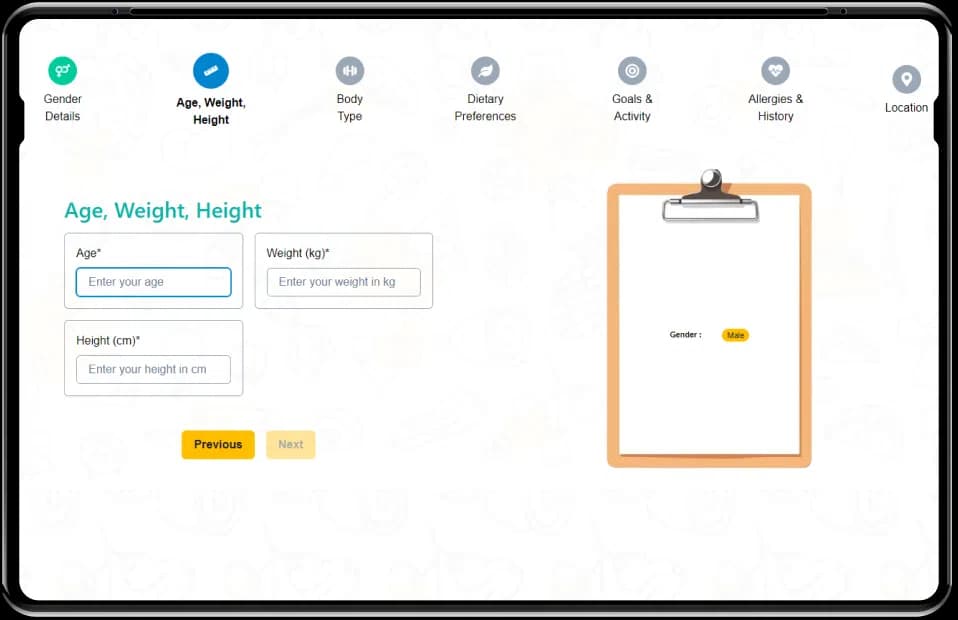The image size is (958, 620).
Task: Select the Allergies & History heart icon
Action: click(x=776, y=70)
